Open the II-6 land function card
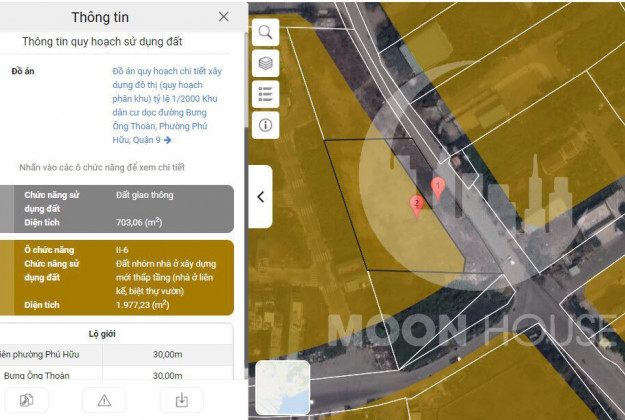Screen dimensions: 625x420 tap(118, 276)
